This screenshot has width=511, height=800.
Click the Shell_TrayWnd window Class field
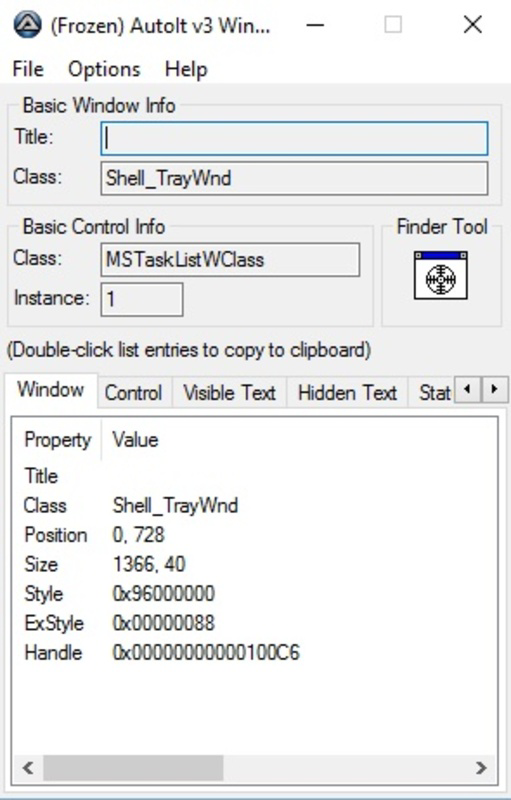294,179
